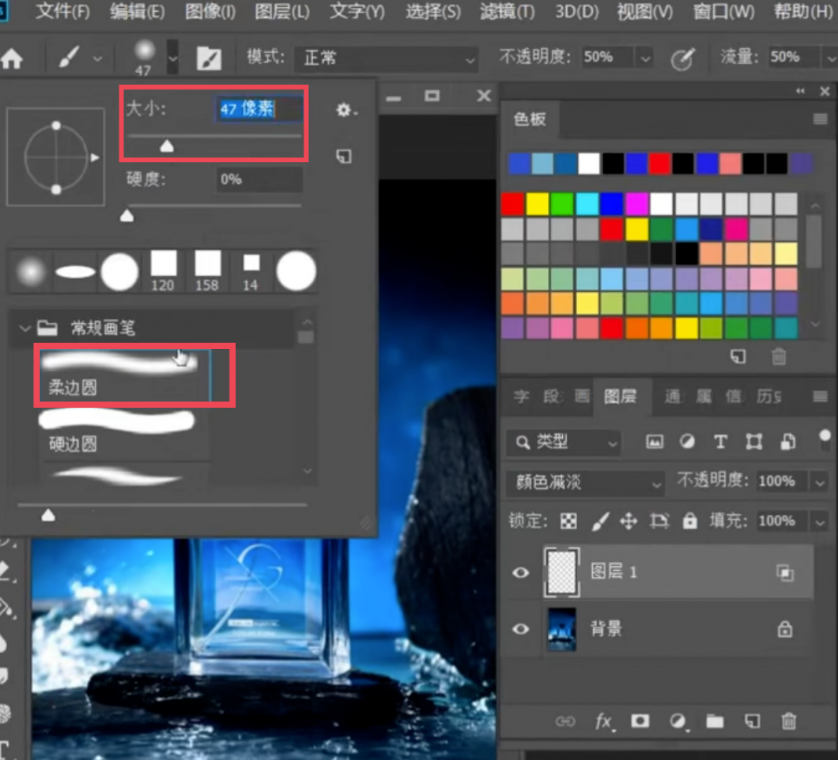The width and height of the screenshot is (838, 760).
Task: Hide 图层 1 layer visibility
Action: pos(521,572)
